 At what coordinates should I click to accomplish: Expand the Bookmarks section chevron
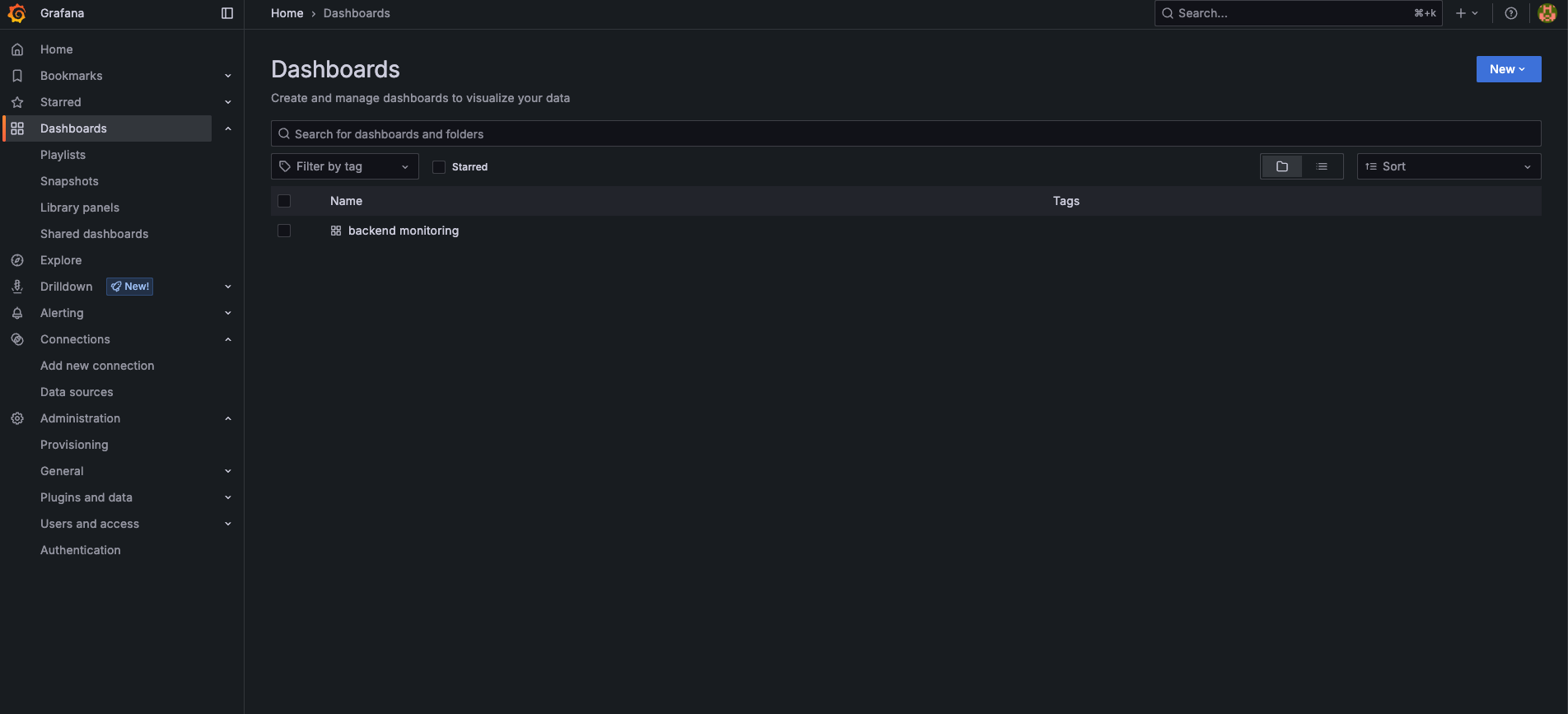pyautogui.click(x=228, y=76)
